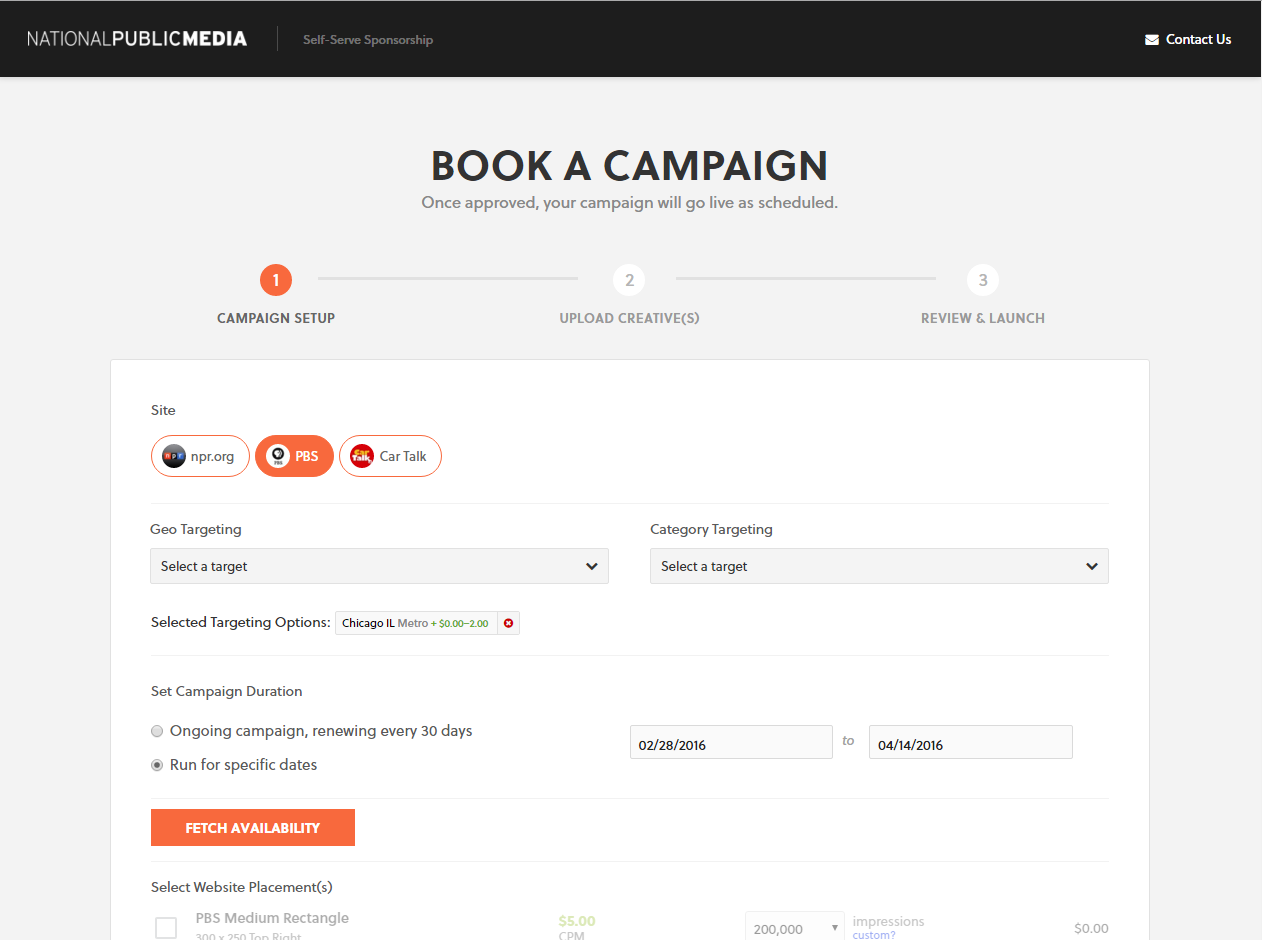Screen dimensions: 1262x940
Task: Check the PBS Medium Rectangle placement checkbox
Action: pos(166,927)
